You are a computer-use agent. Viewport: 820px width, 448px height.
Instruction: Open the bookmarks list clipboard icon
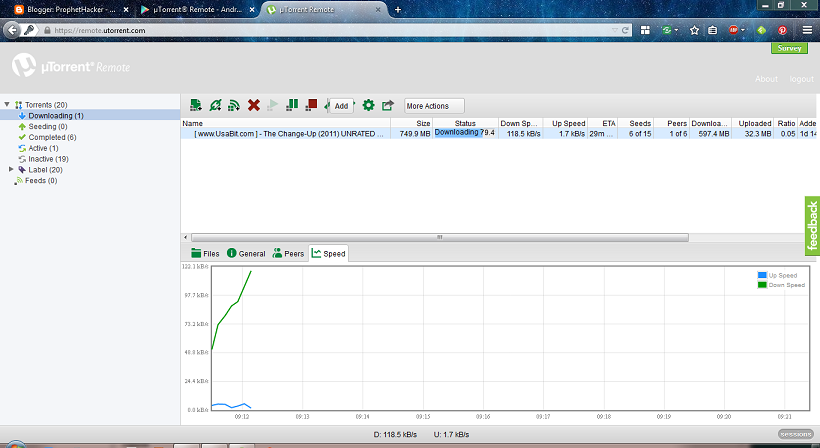coord(712,30)
